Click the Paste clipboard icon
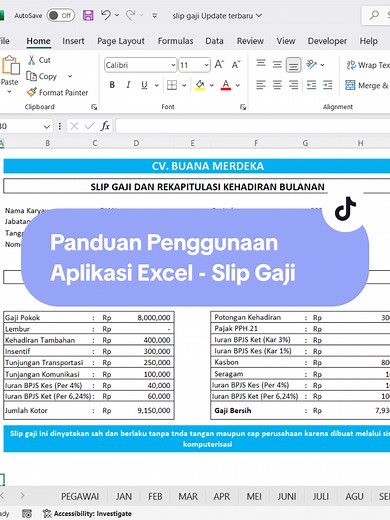This screenshot has height=520, width=390. click(x=10, y=65)
